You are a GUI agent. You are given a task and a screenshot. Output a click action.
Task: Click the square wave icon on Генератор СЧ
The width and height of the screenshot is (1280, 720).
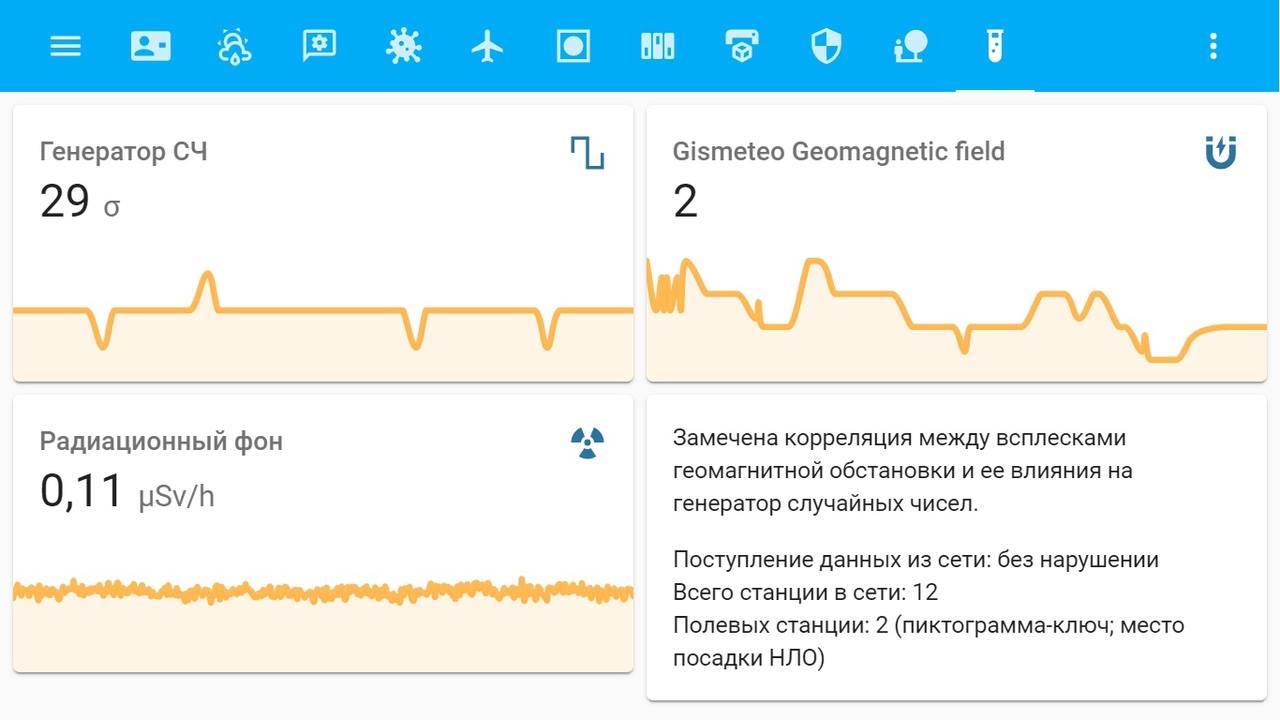tap(588, 153)
